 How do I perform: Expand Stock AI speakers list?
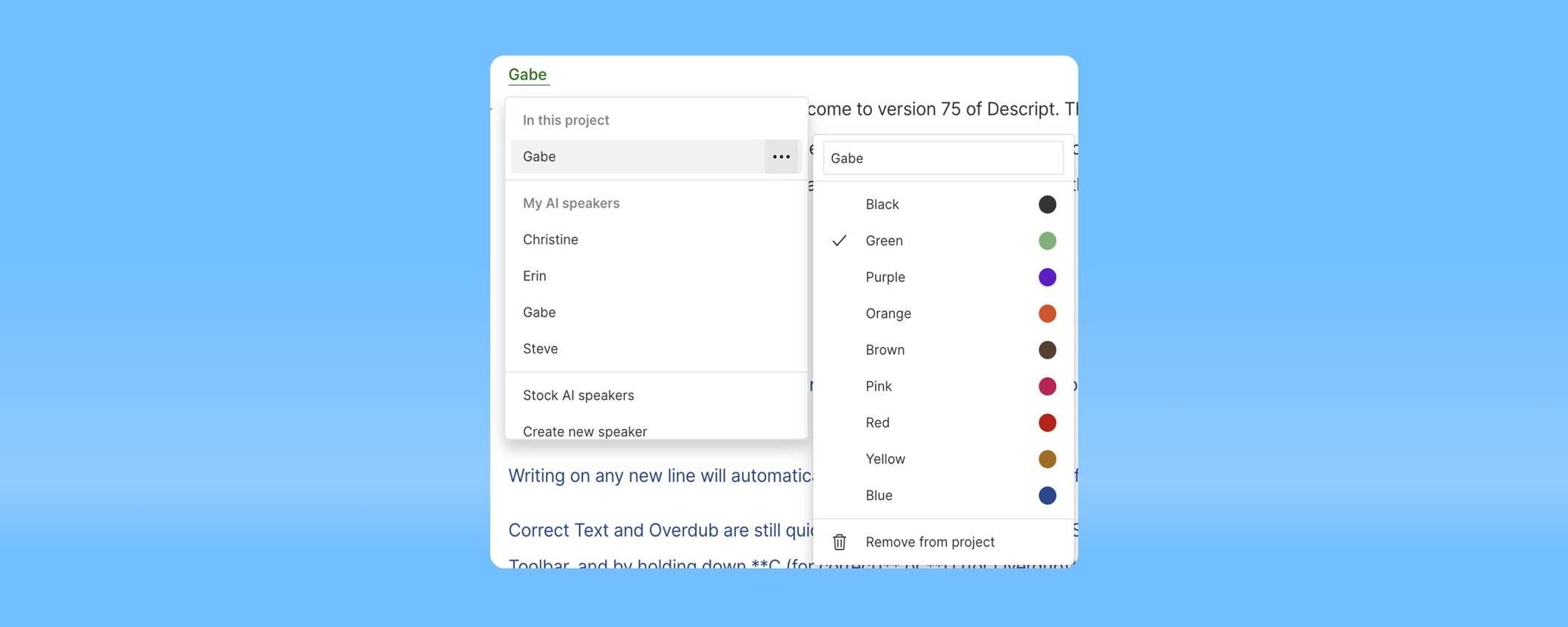point(578,396)
